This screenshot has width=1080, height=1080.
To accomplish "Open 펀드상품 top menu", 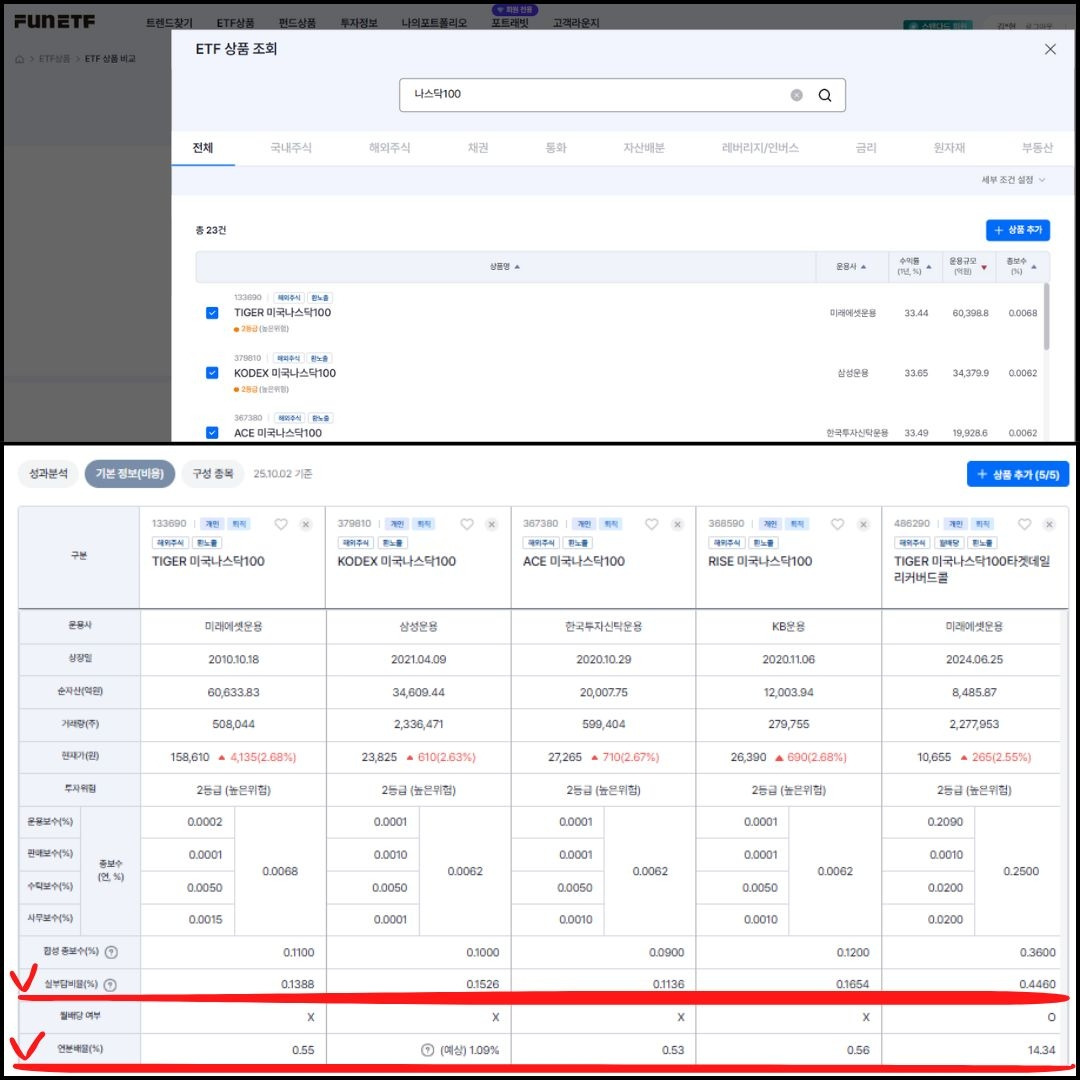I will click(297, 23).
